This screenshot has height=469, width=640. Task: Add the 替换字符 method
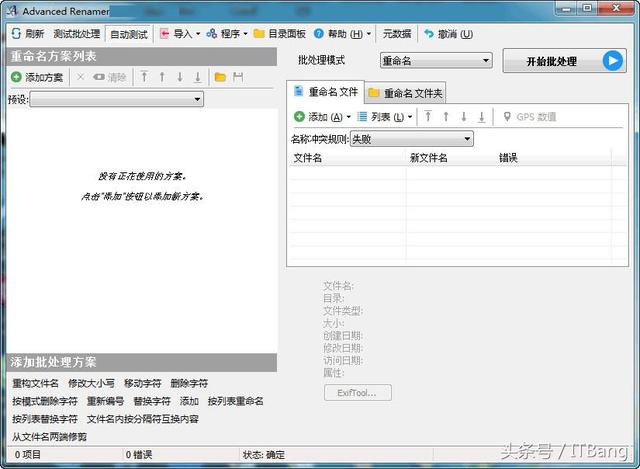[x=152, y=401]
